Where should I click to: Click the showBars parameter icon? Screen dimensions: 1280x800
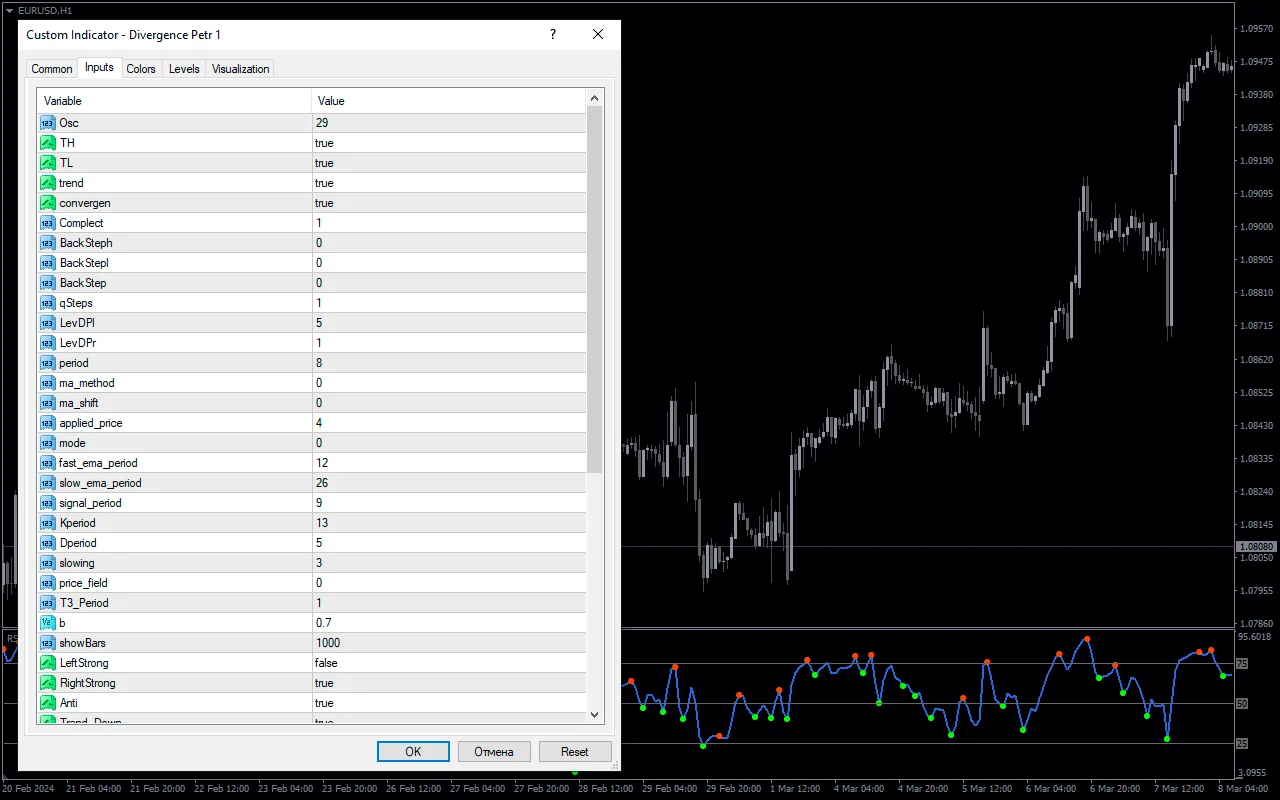48,643
